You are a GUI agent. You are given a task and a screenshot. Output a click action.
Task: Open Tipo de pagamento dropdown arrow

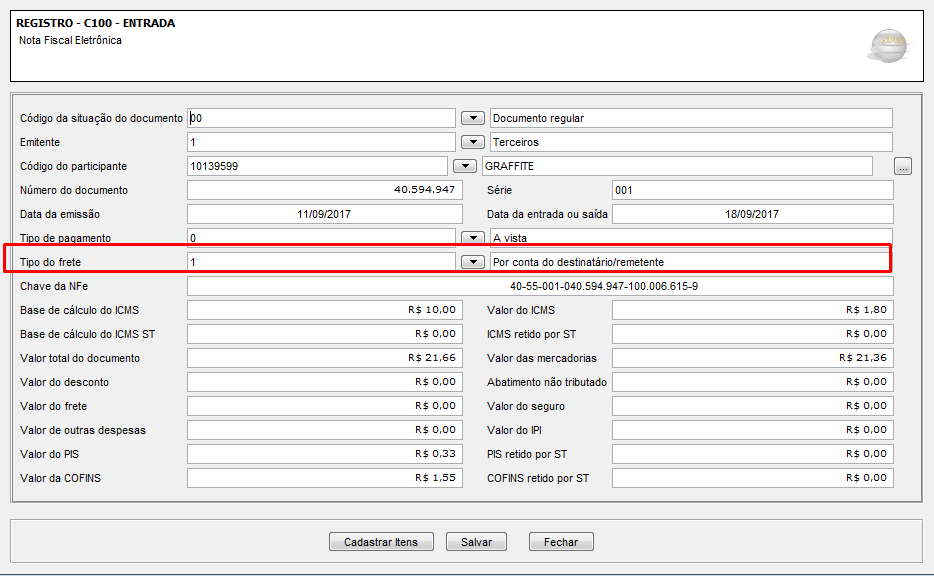click(472, 238)
